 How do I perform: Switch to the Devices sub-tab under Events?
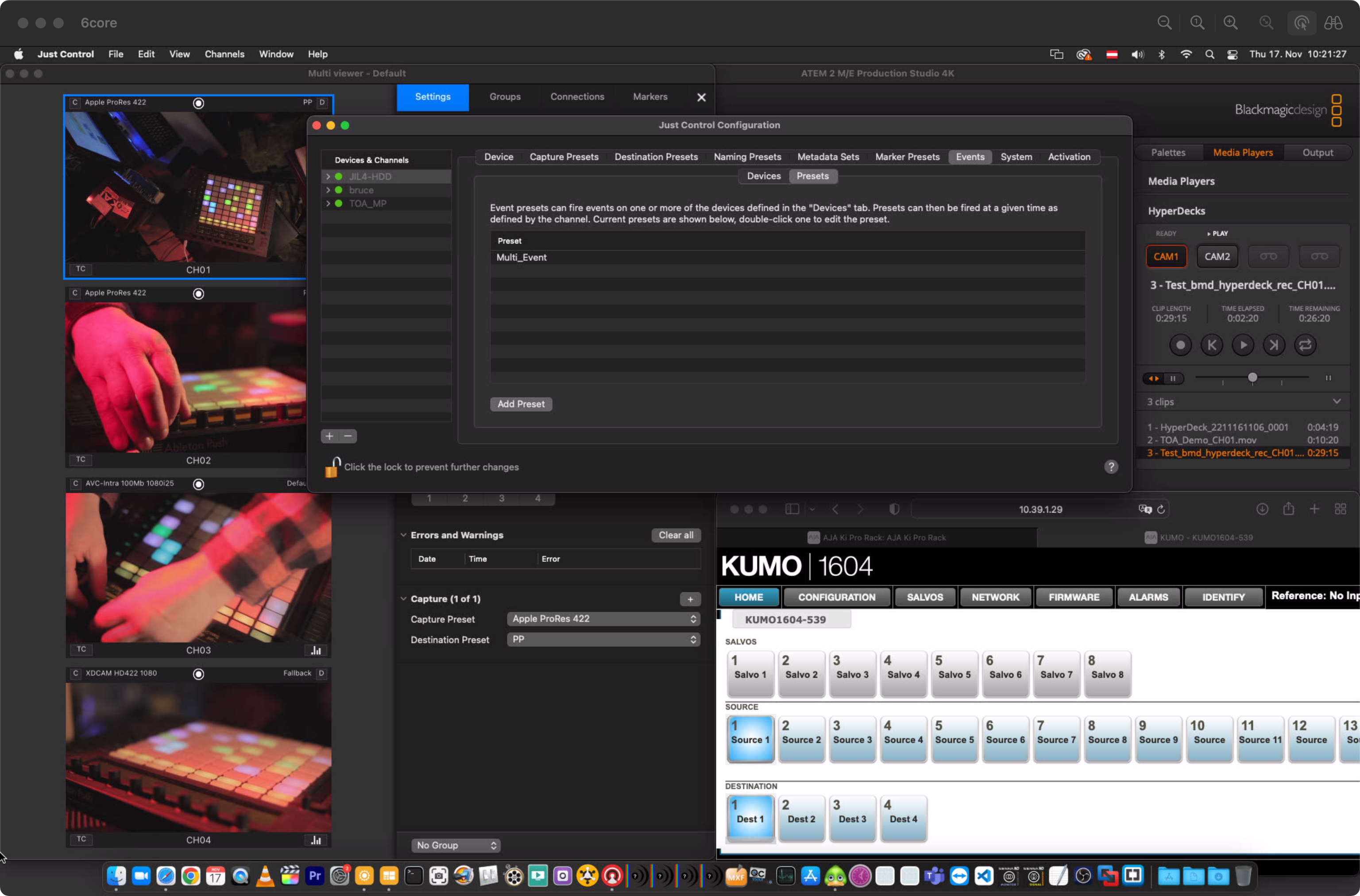[763, 176]
